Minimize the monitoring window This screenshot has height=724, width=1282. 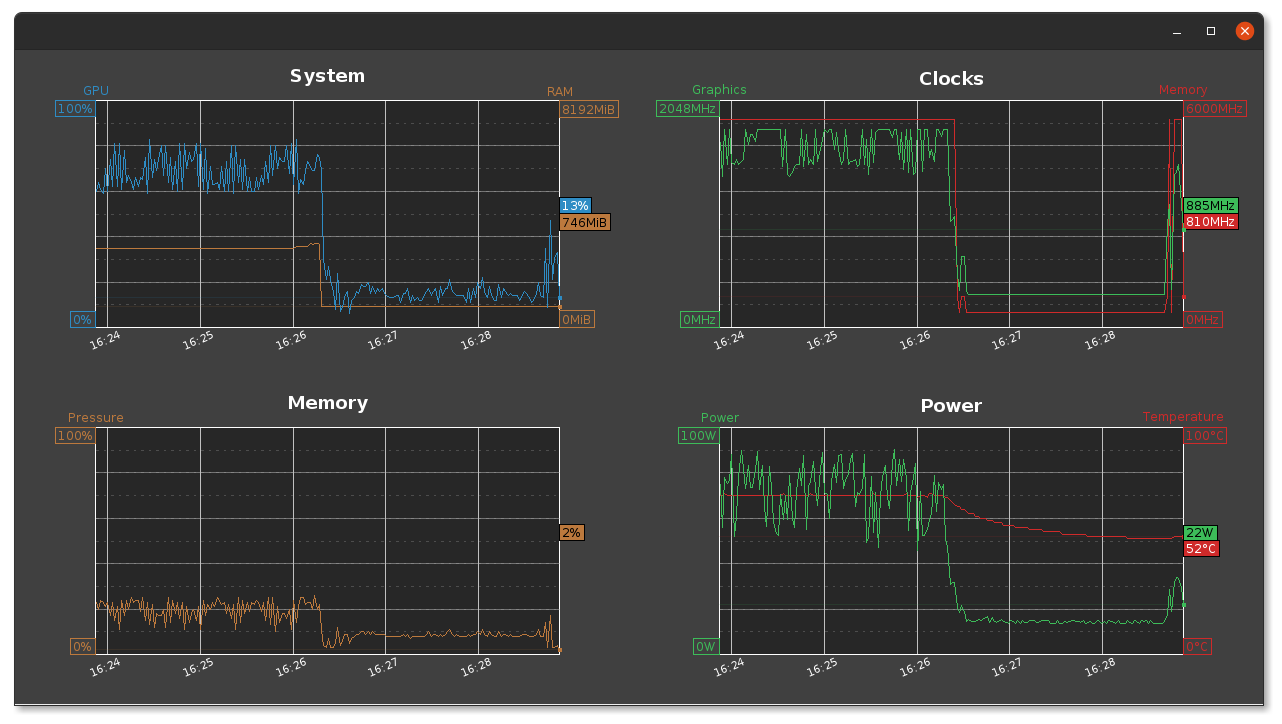coord(1178,31)
